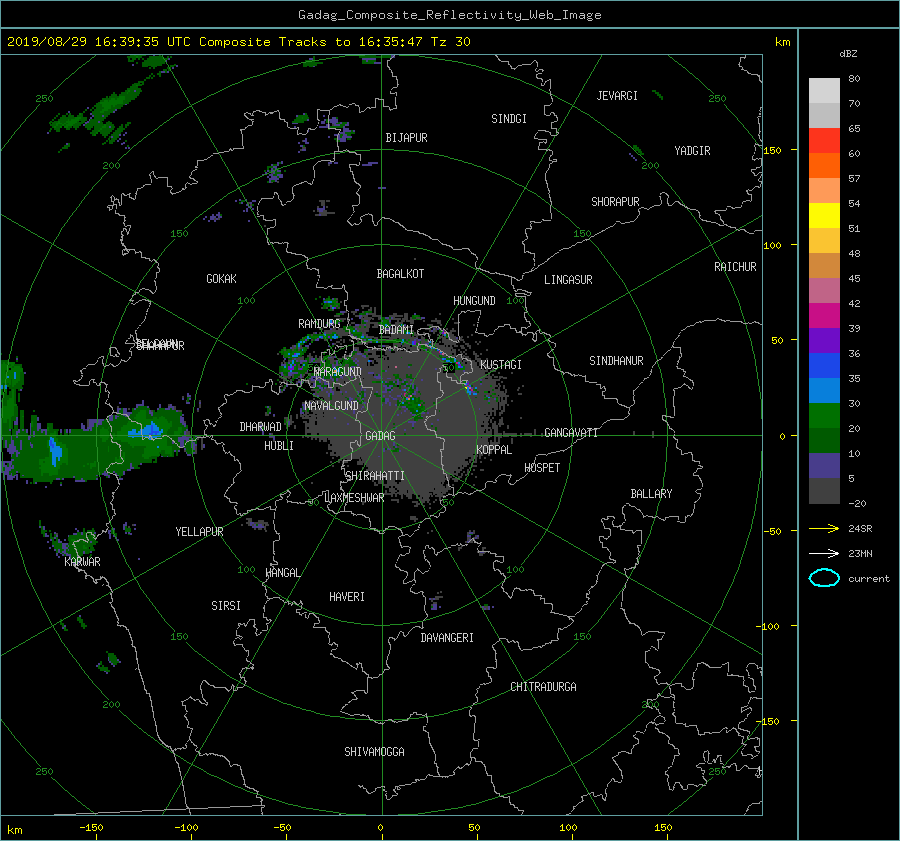Click the Gadag_Composite_Reflectivity_Web_Image title
900x841 pixels.
click(449, 15)
